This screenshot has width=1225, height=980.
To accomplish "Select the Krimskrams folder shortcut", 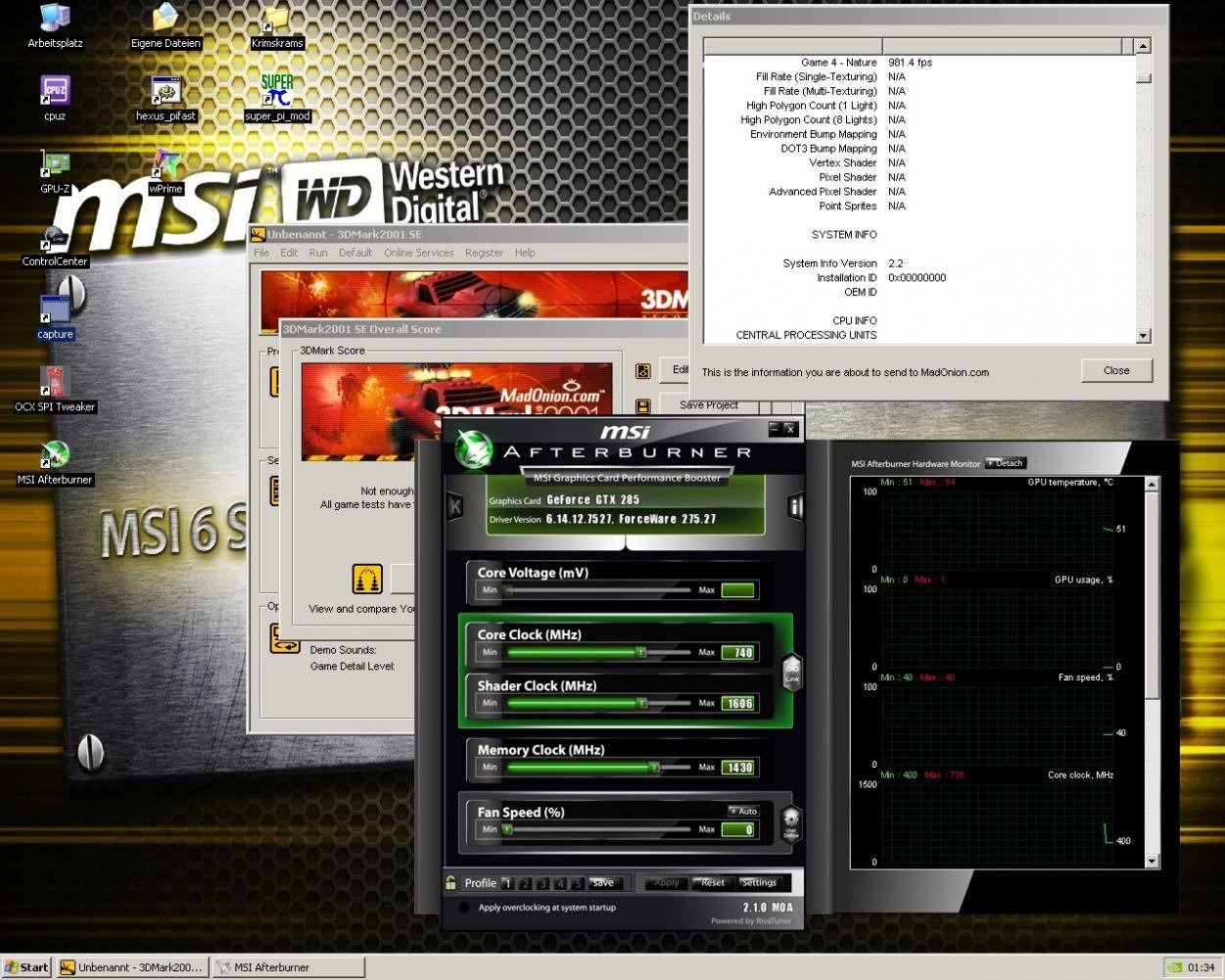I will 276,18.
